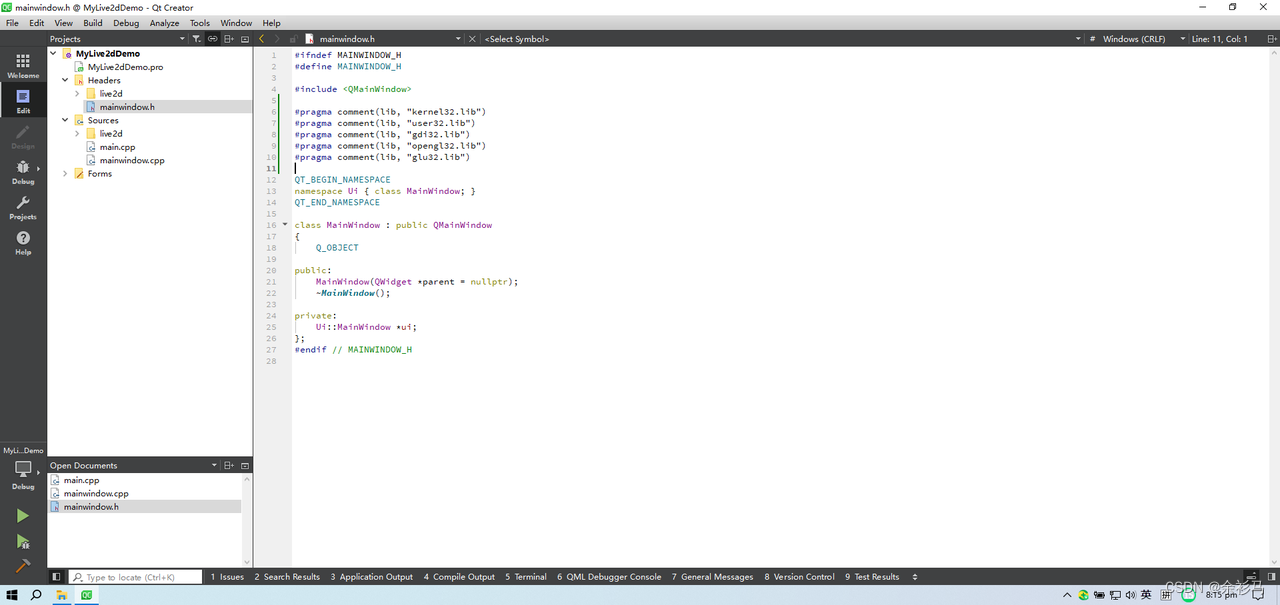Show the QML Debugger Console pane
Screen dimensions: 1280x605
(609, 577)
